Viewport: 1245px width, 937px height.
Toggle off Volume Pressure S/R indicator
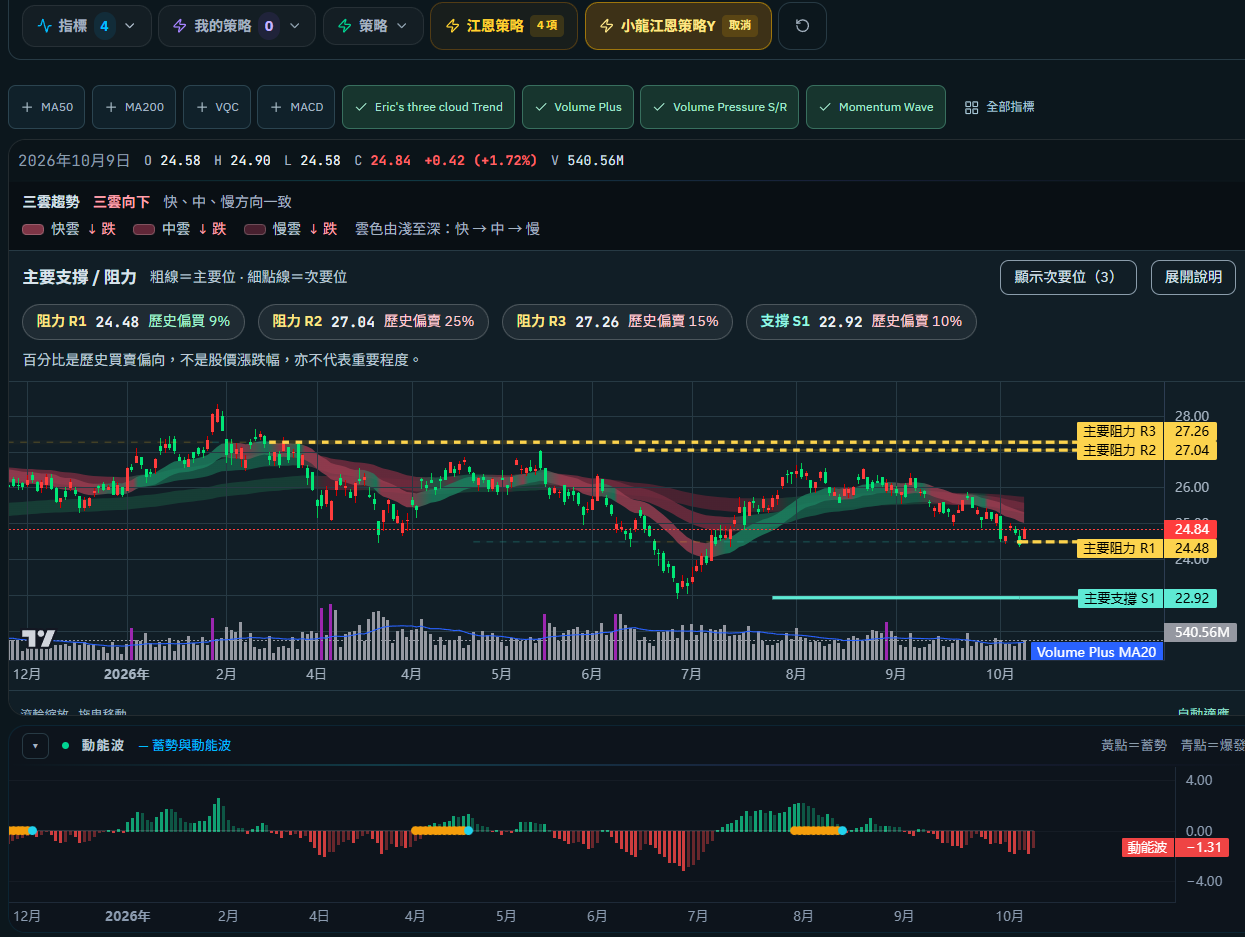pos(720,107)
